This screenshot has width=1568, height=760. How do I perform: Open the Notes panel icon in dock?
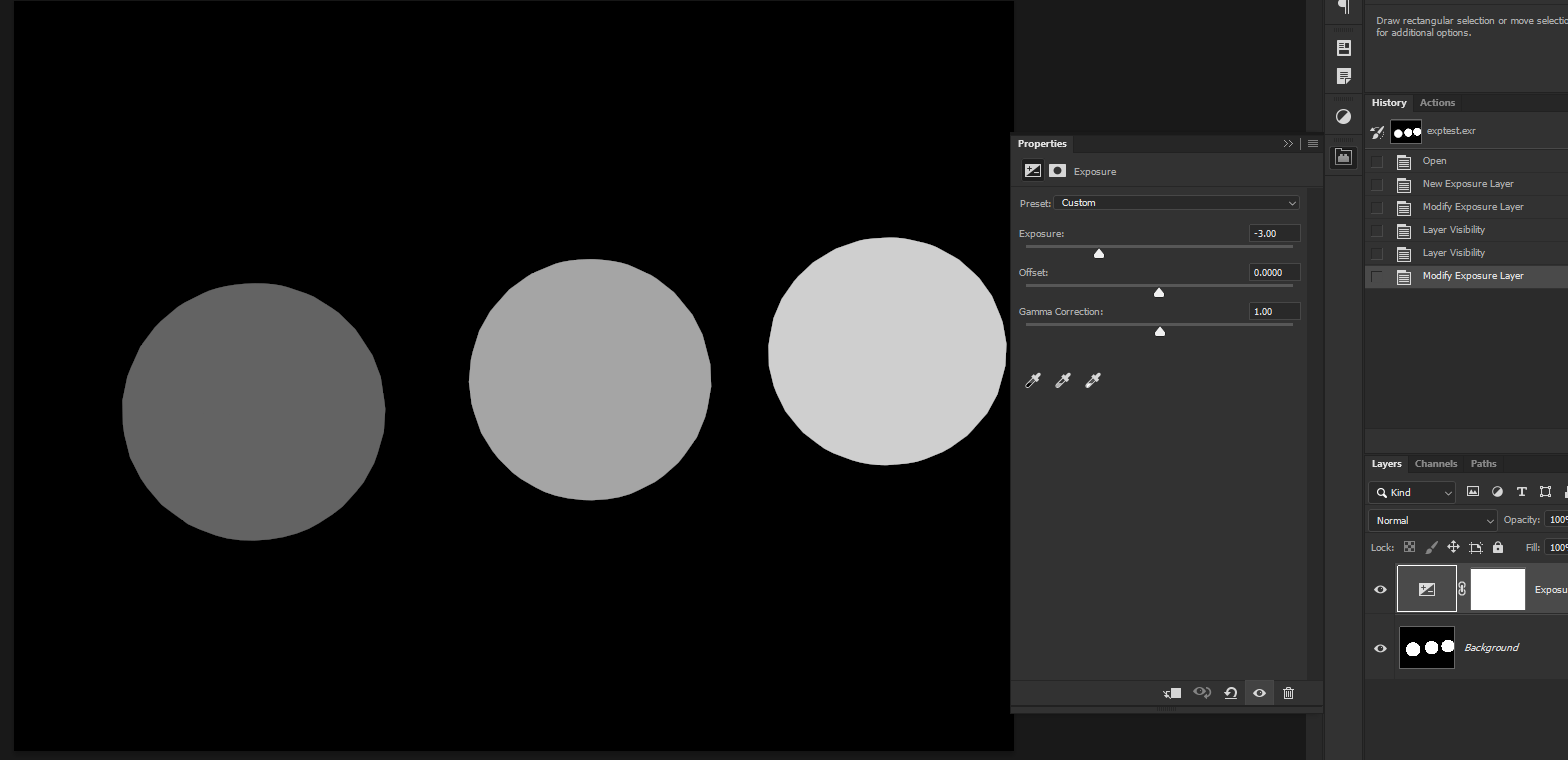pyautogui.click(x=1344, y=76)
